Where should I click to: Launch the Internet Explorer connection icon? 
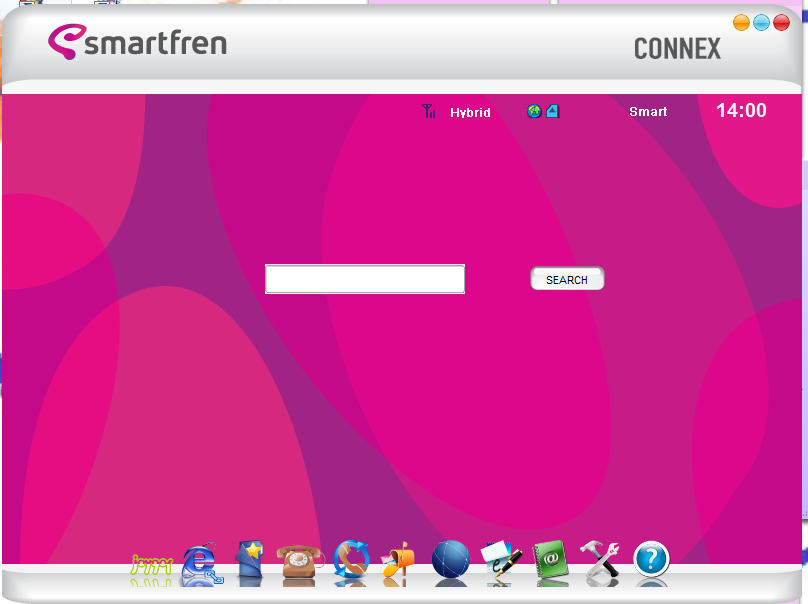[x=203, y=563]
